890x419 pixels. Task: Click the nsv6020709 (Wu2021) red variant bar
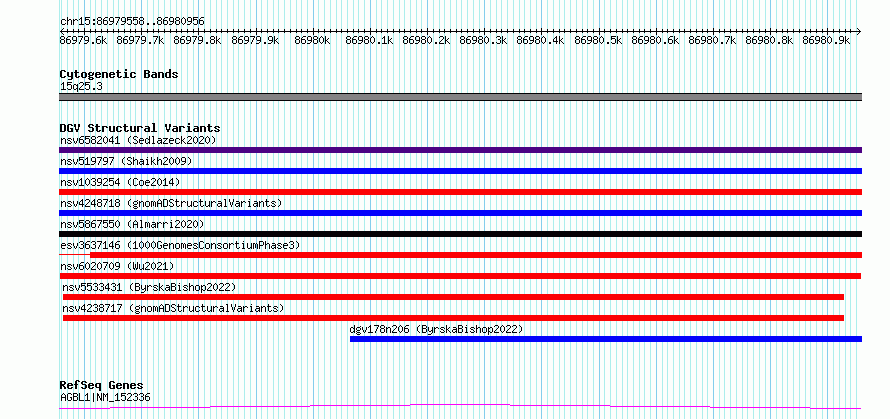(x=460, y=276)
